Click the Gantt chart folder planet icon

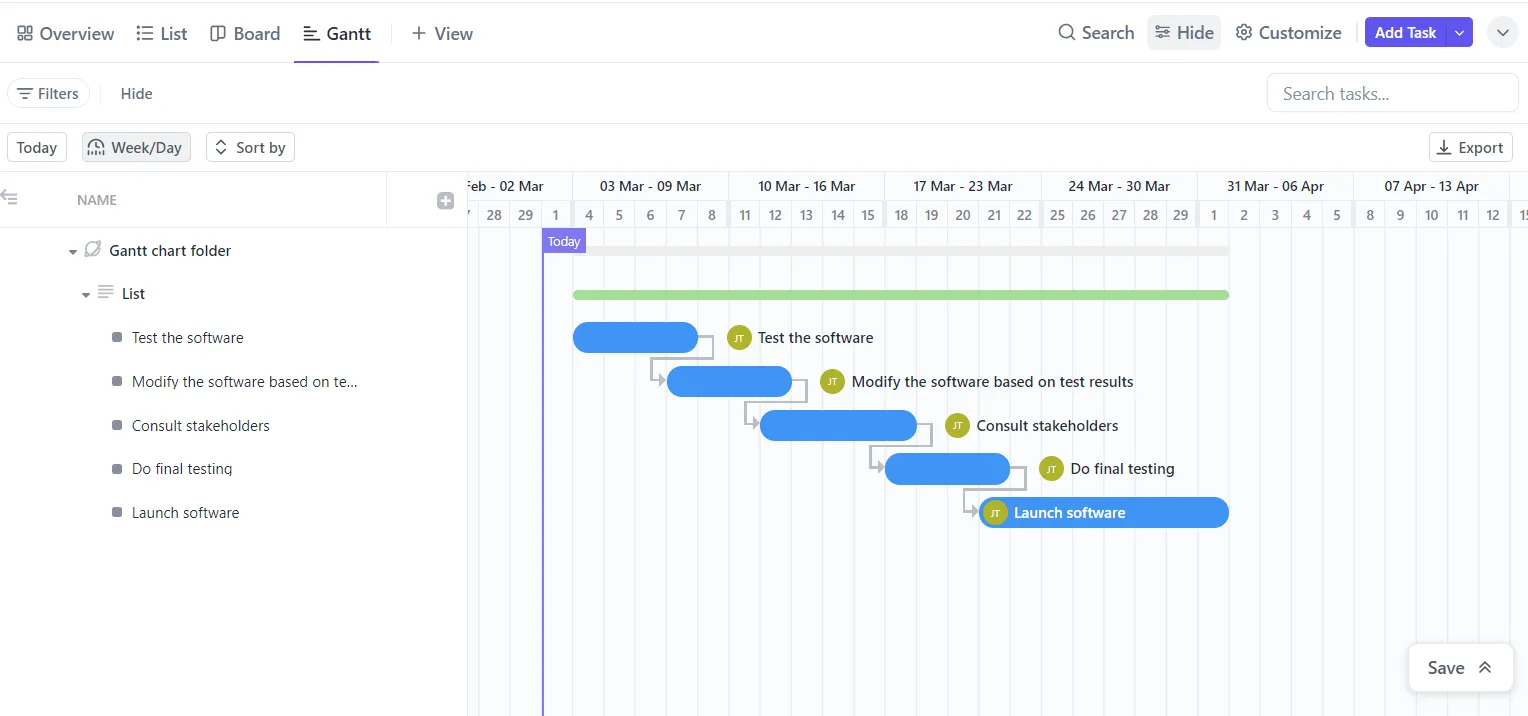tap(93, 249)
